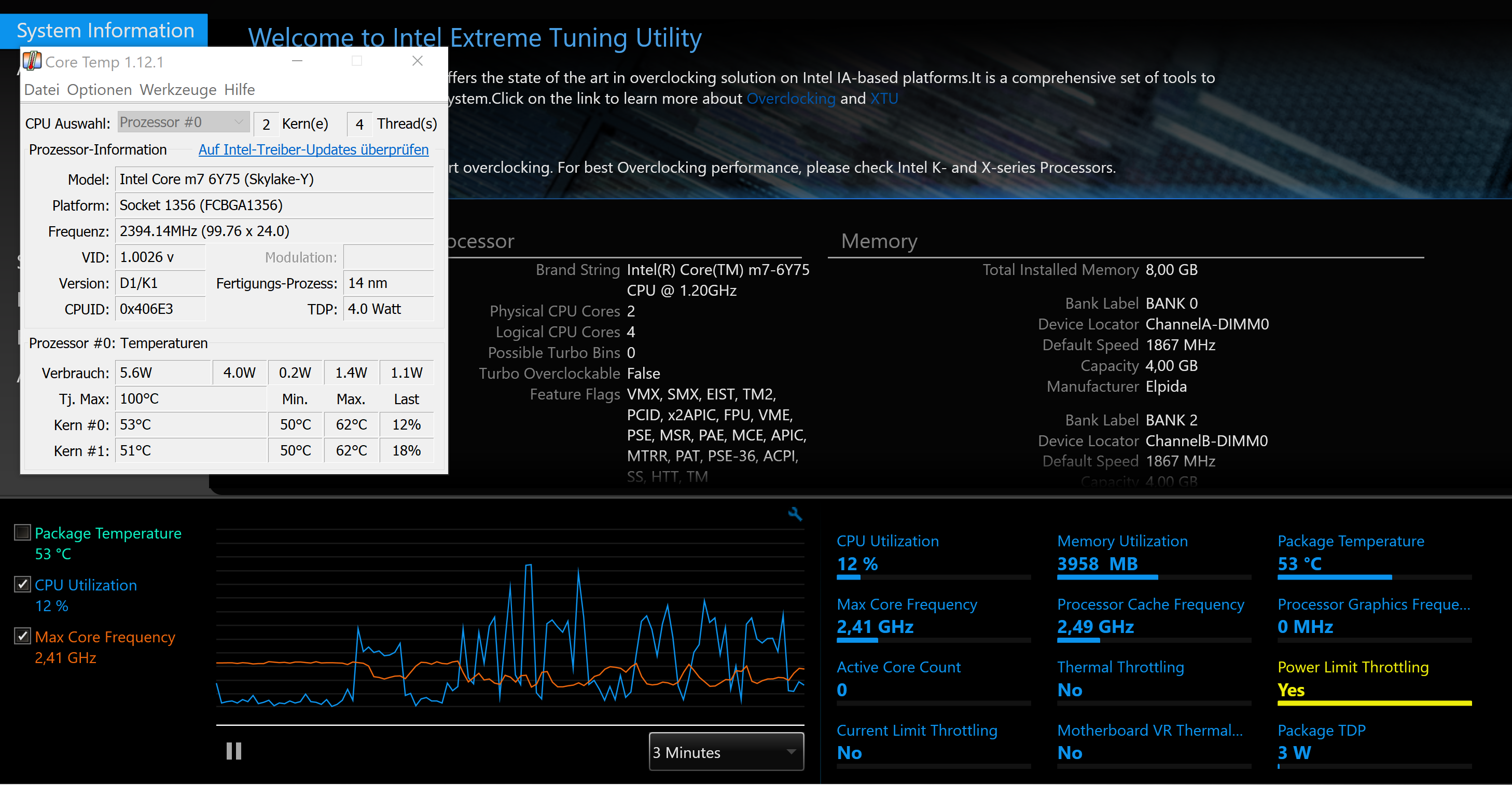
Task: Click the Frequenz field showing 2394.14MHz
Action: (x=274, y=231)
